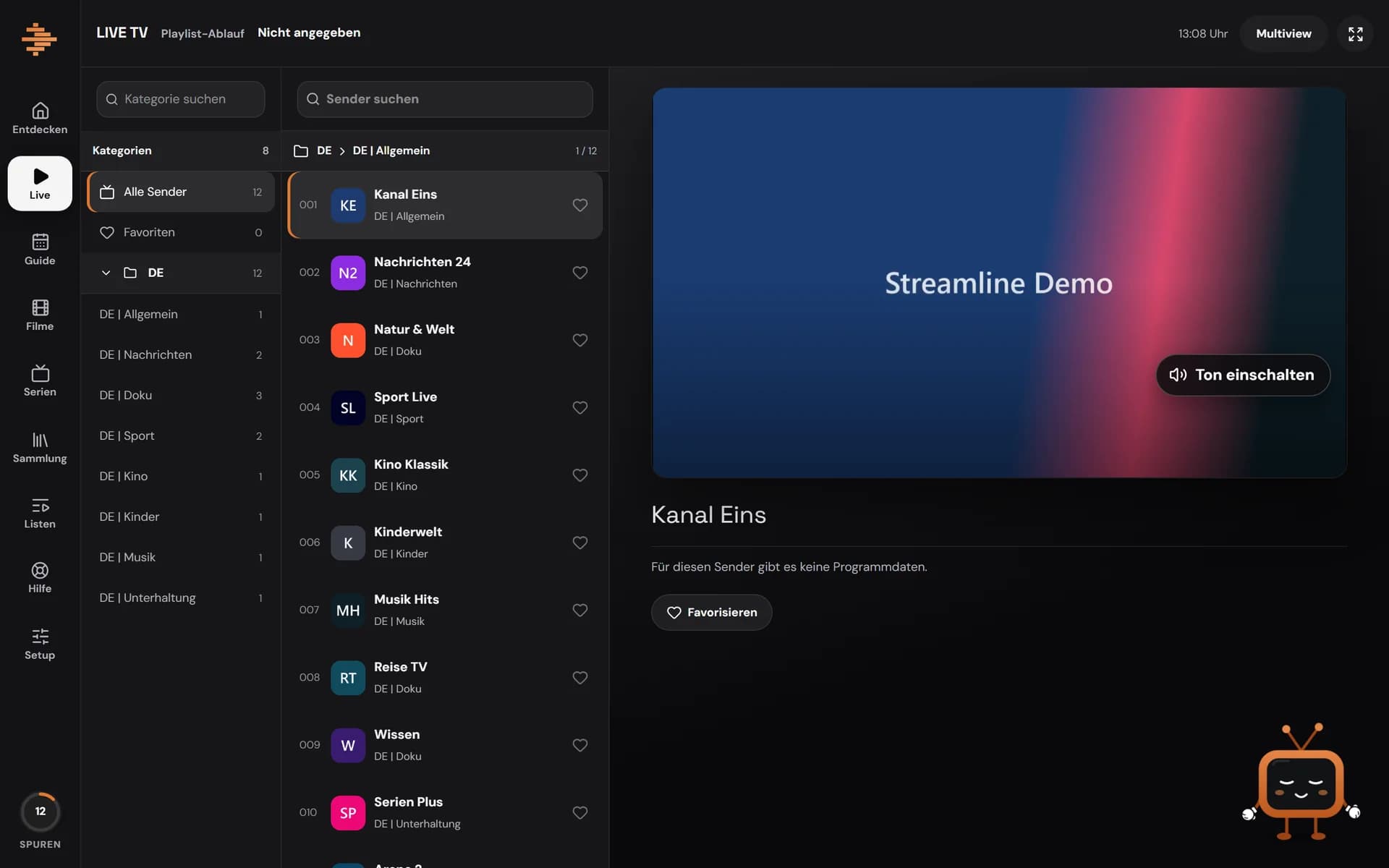Screen dimensions: 1389x868
Task: Collapse the DE folder chevron
Action: [x=106, y=273]
